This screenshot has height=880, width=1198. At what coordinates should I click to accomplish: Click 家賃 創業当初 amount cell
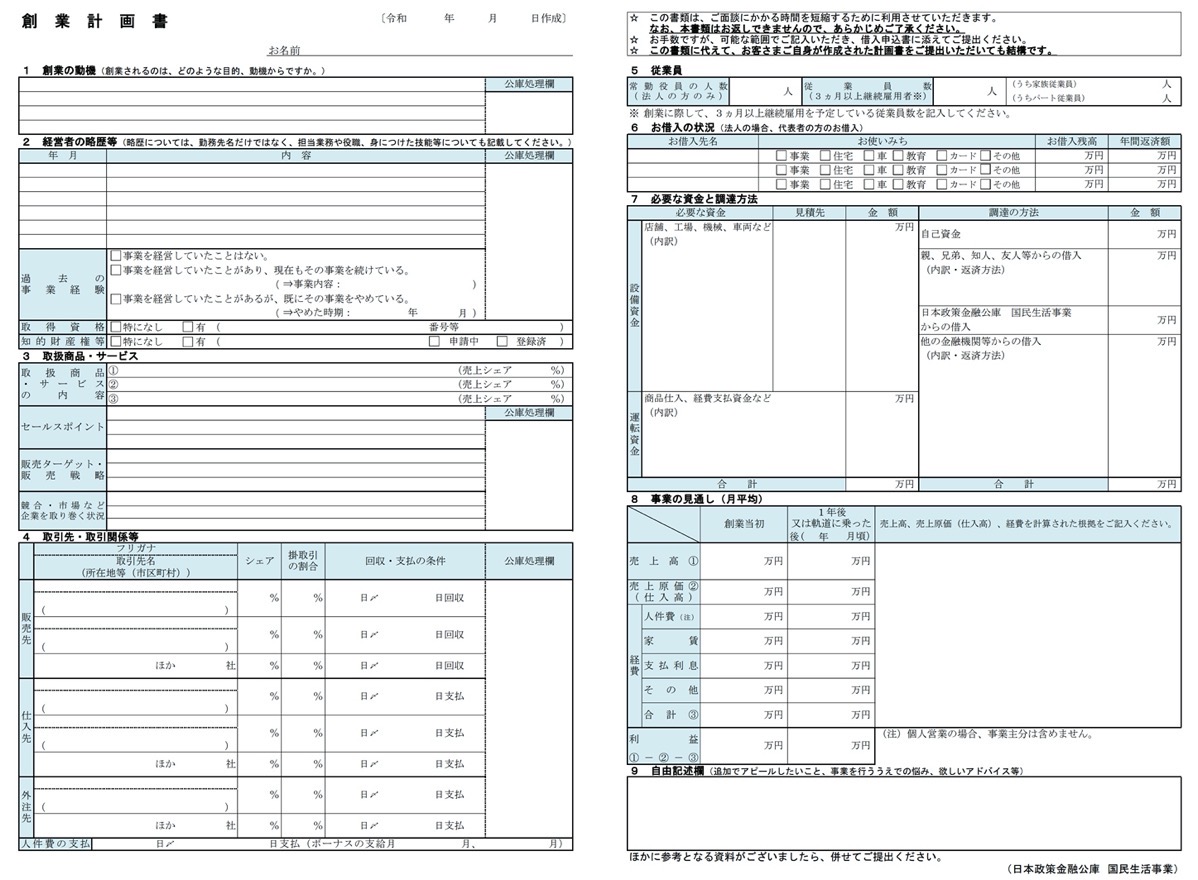[743, 641]
